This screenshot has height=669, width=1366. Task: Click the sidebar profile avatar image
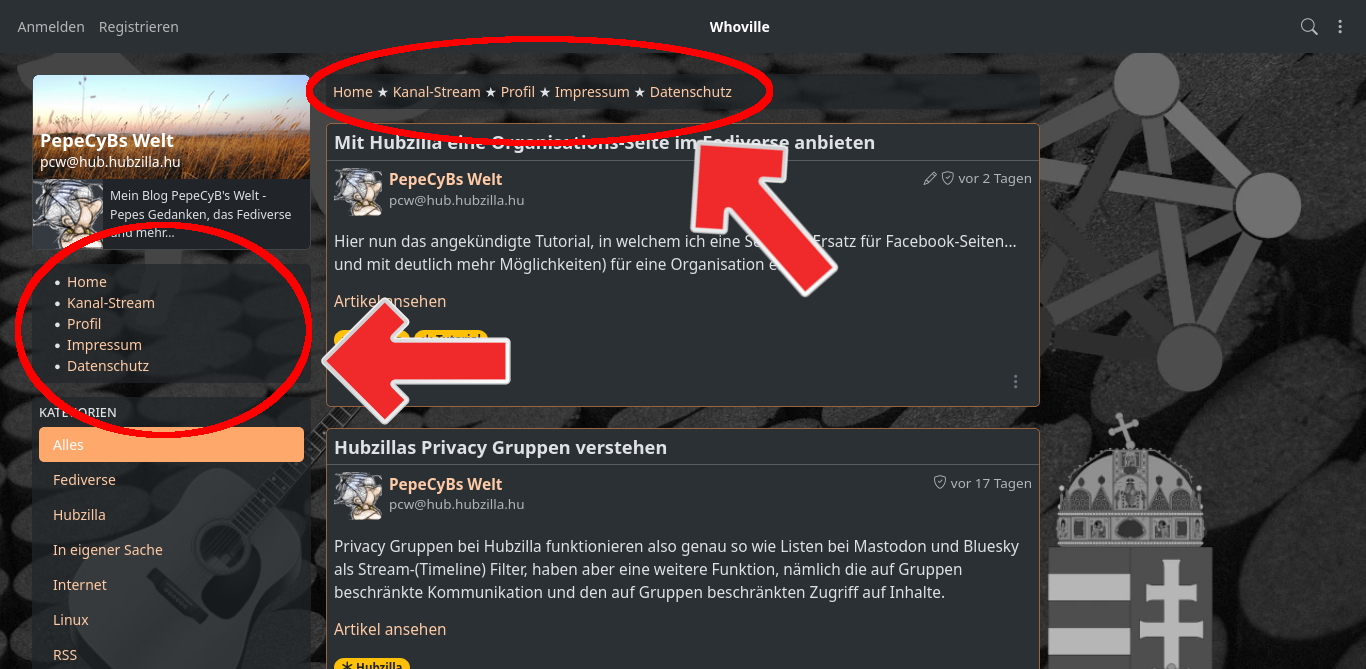pos(68,214)
